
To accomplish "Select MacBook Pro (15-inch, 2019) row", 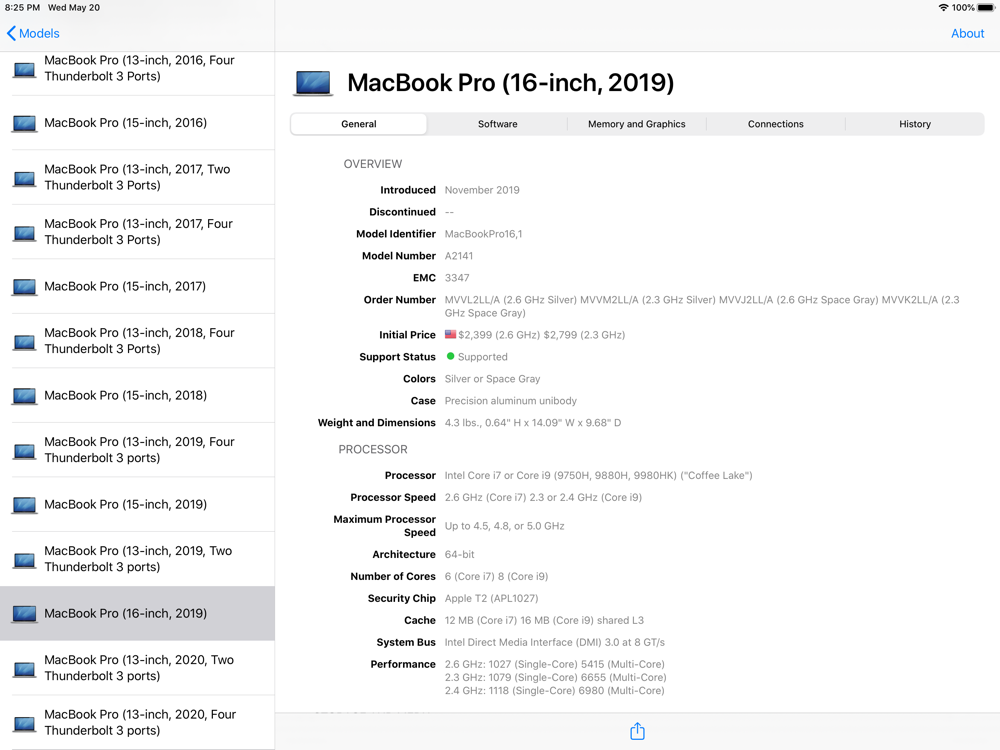I will [137, 504].
